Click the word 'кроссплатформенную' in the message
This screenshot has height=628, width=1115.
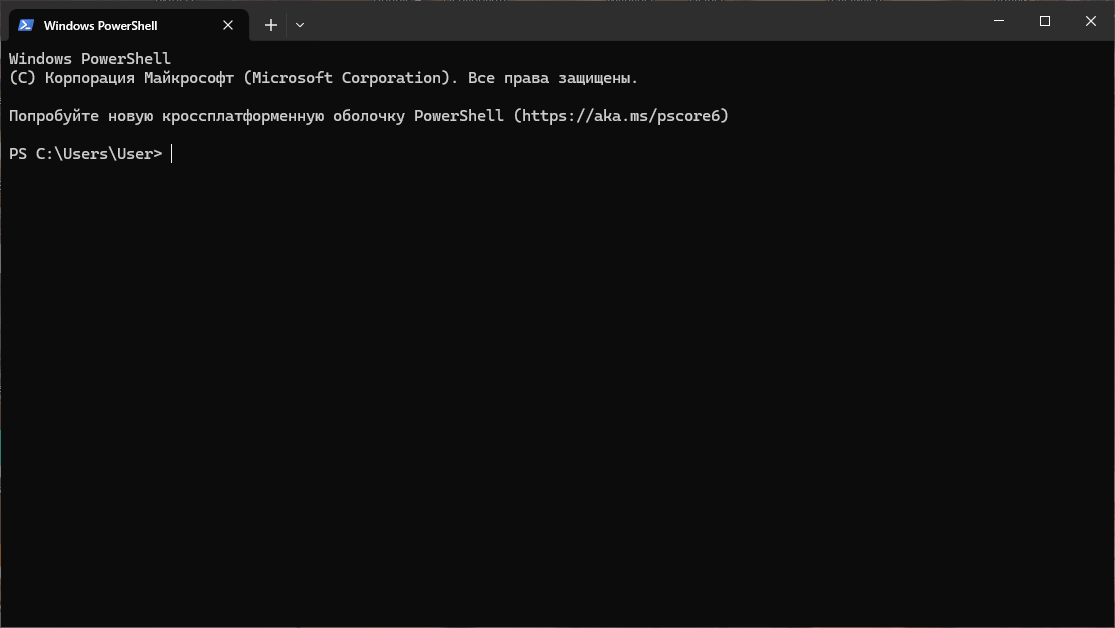coord(243,116)
